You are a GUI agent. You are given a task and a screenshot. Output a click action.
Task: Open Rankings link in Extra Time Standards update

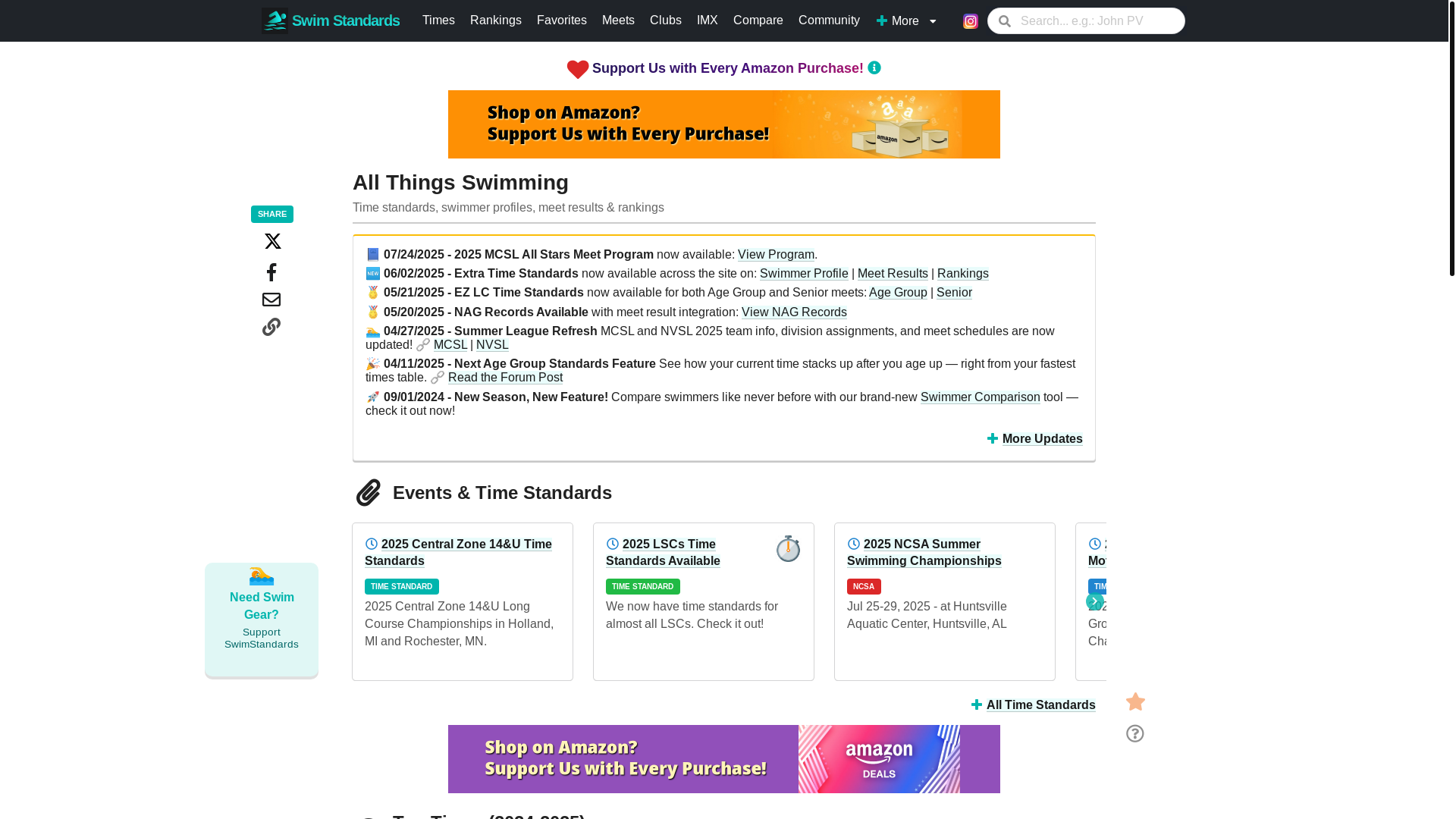pyautogui.click(x=963, y=274)
